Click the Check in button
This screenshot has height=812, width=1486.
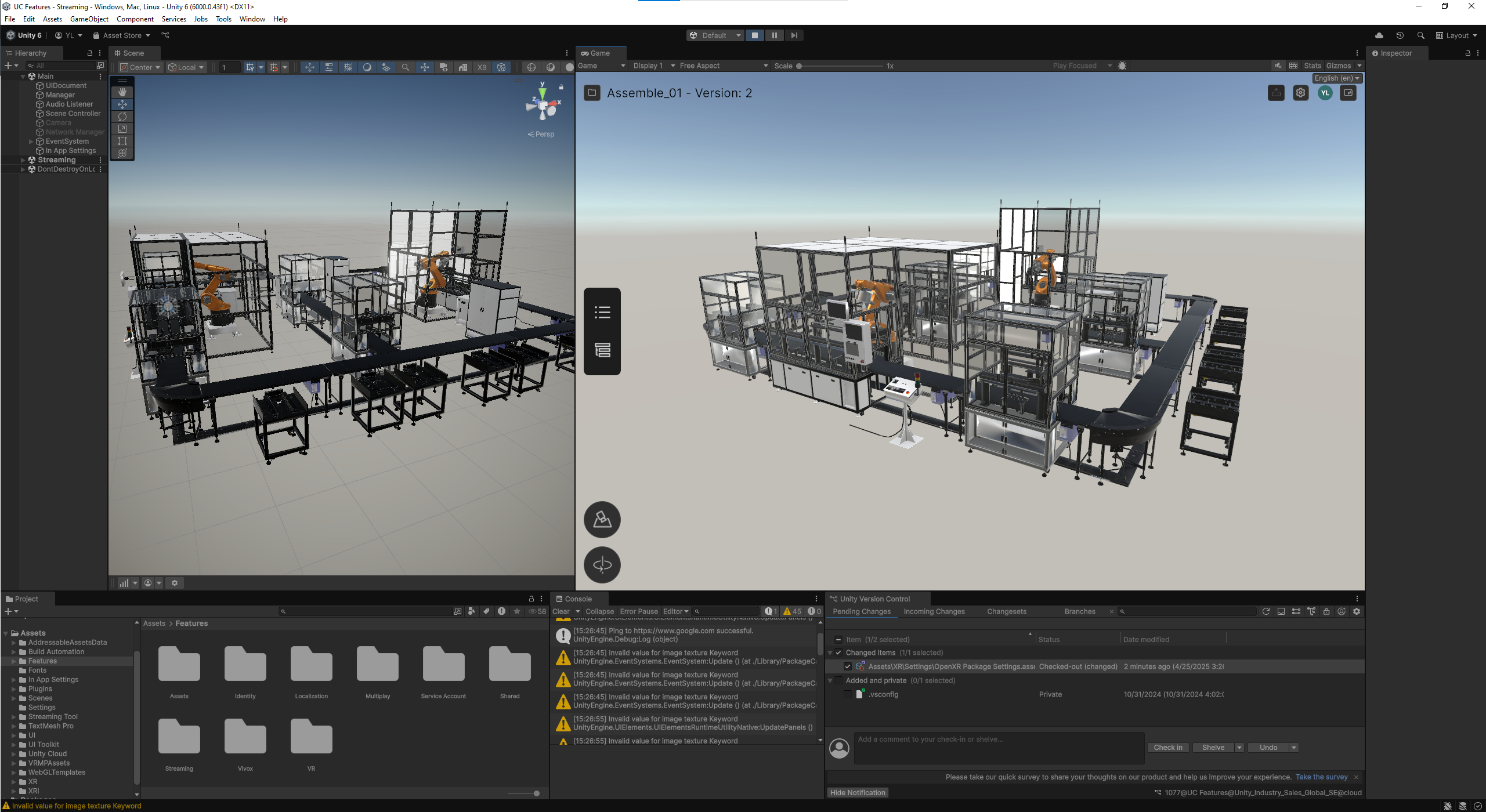1167,748
